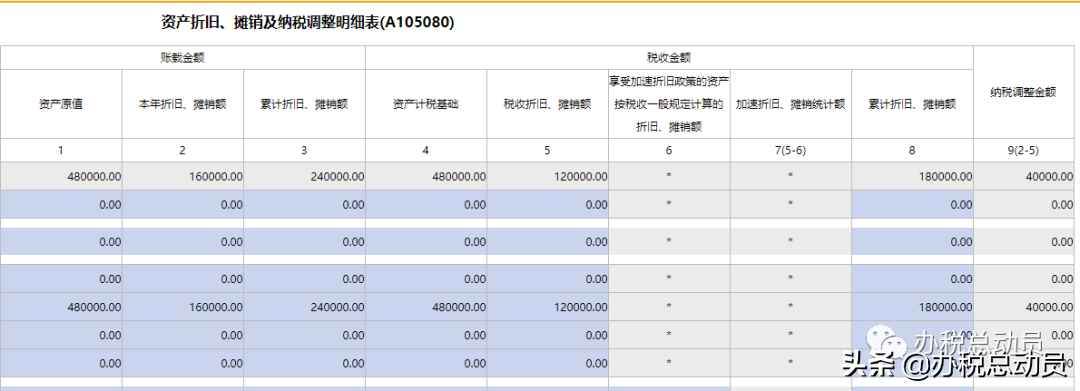This screenshot has width=1080, height=391.
Task: Focus the blue row's 资产原值 480000.00 input
Action: 61,307
